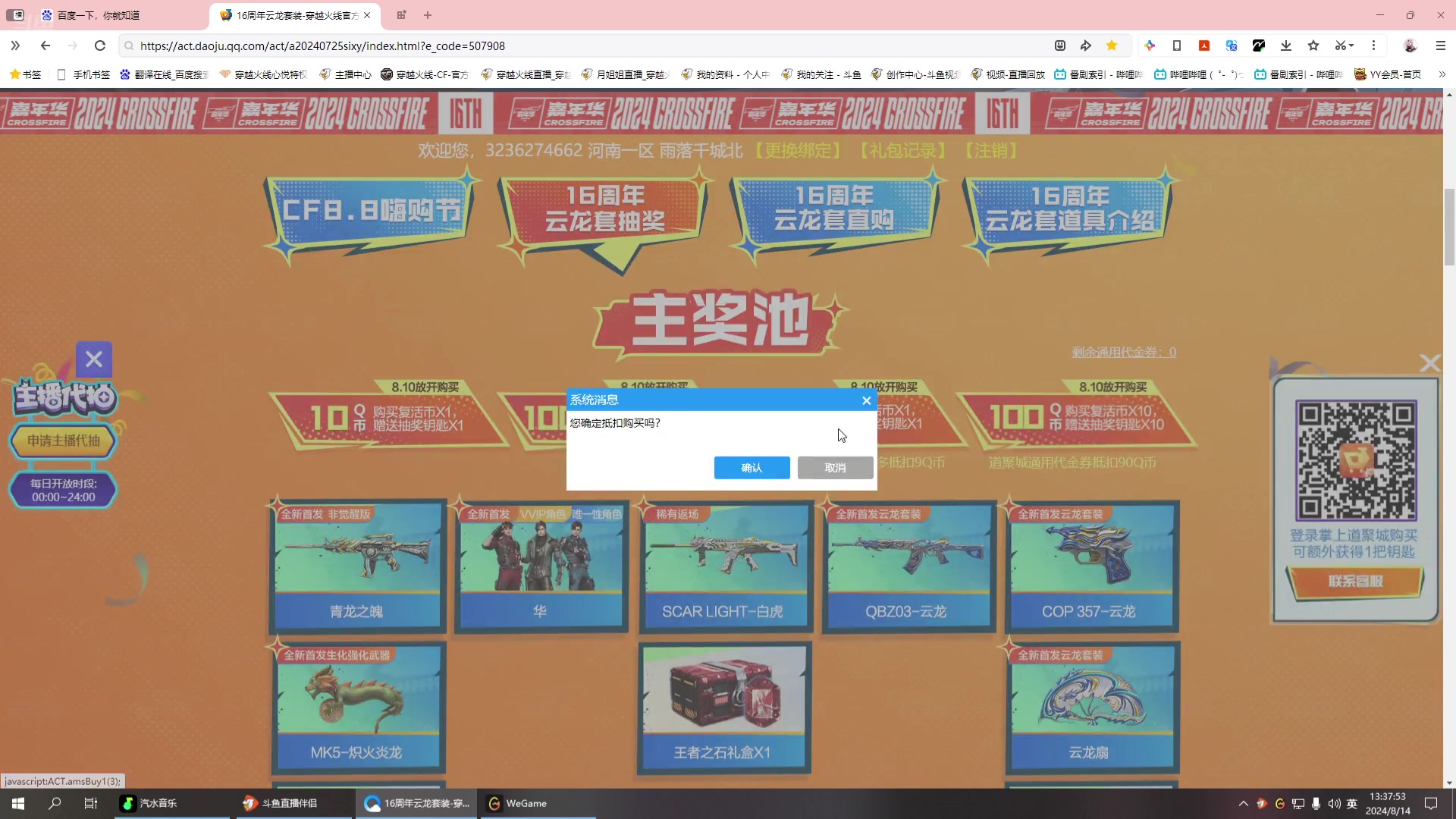The width and height of the screenshot is (1456, 819).
Task: Click the 更换绑定 link
Action: (798, 151)
